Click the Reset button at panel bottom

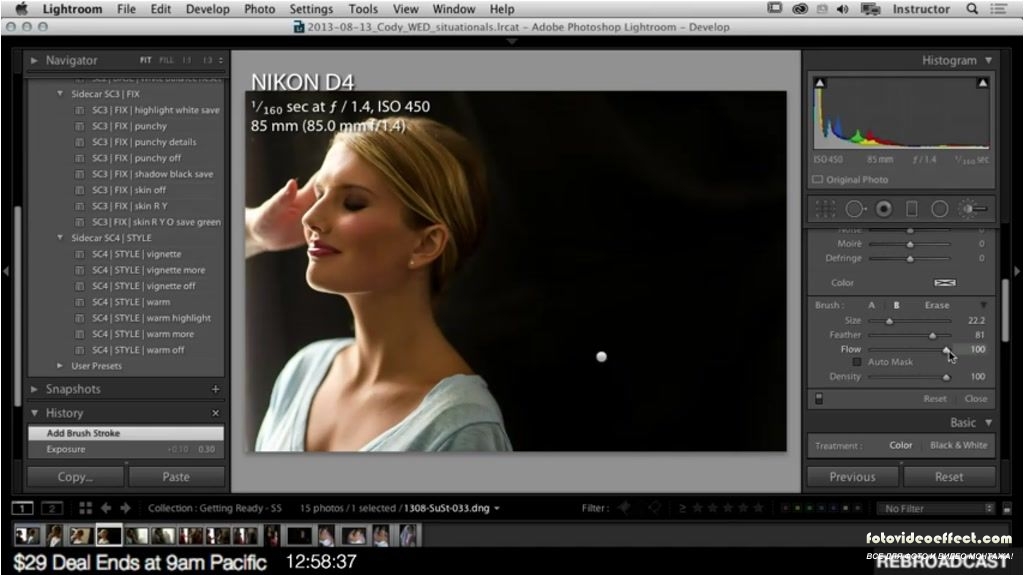coord(949,477)
